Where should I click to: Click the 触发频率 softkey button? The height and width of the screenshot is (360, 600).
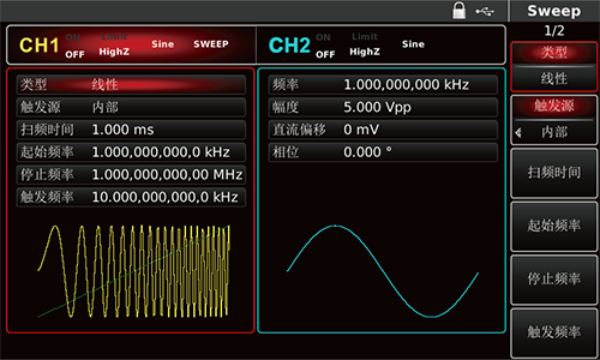[x=554, y=332]
